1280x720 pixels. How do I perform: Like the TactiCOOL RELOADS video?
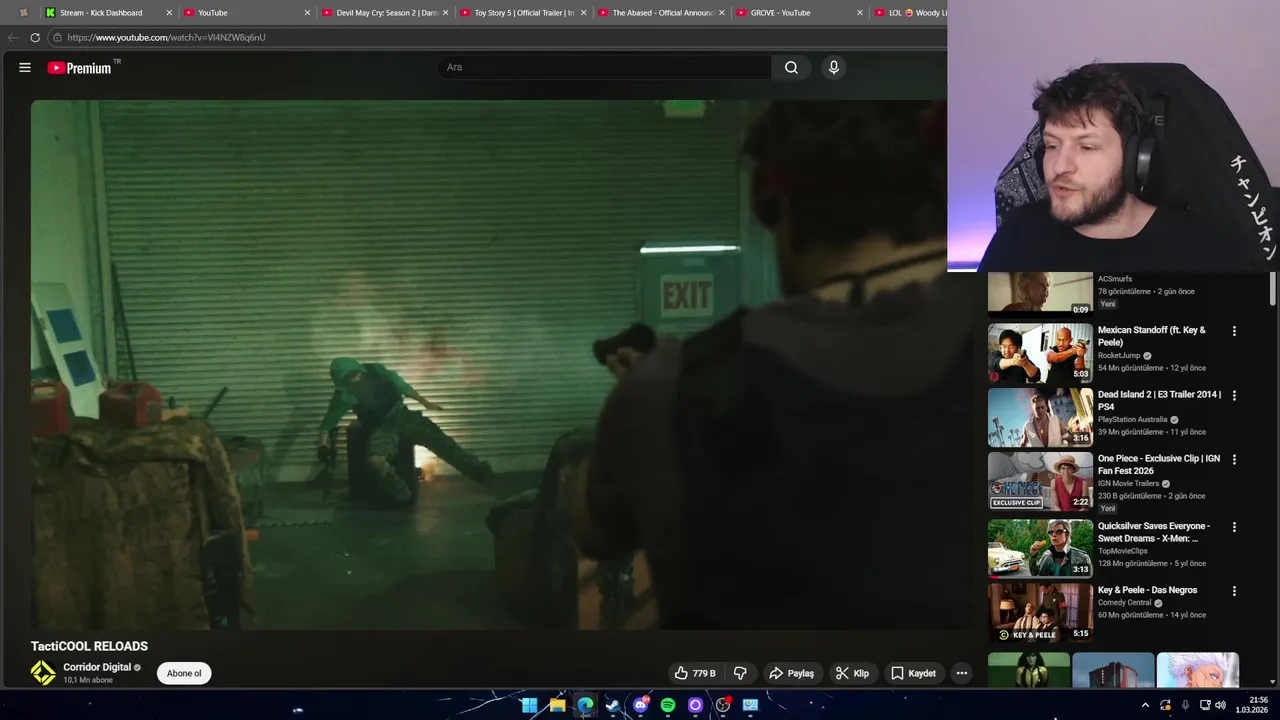coord(694,673)
